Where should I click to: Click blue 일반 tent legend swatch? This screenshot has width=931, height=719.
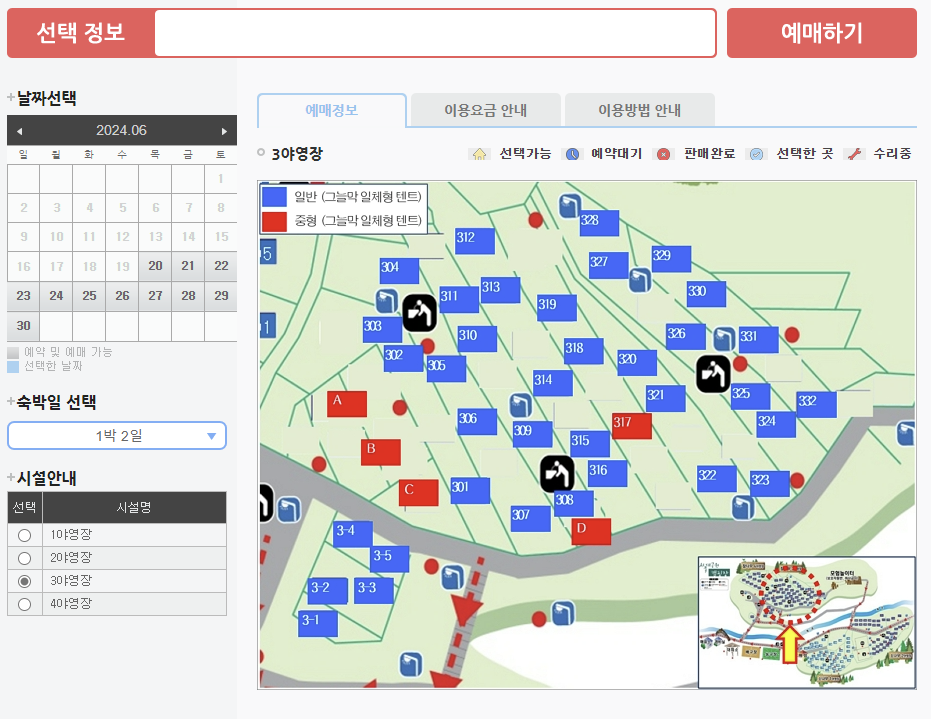pos(274,197)
